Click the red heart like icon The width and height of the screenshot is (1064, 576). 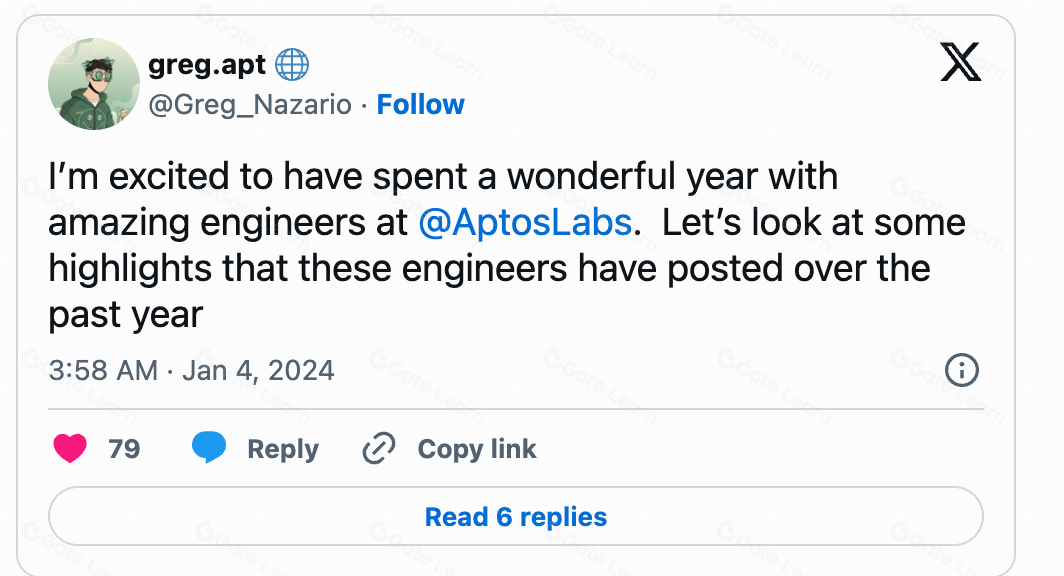(69, 449)
